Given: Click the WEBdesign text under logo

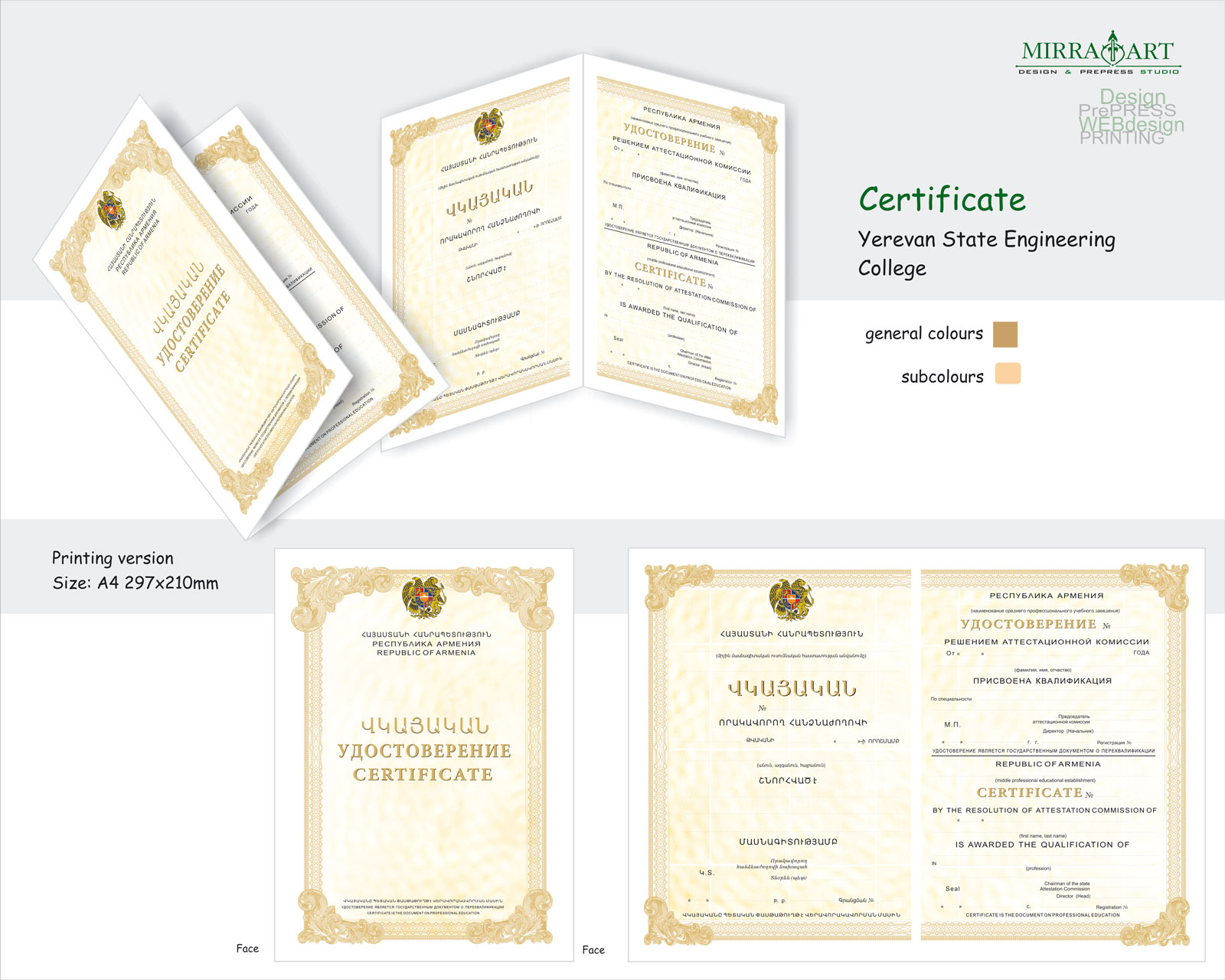Looking at the screenshot, I should [x=1131, y=124].
